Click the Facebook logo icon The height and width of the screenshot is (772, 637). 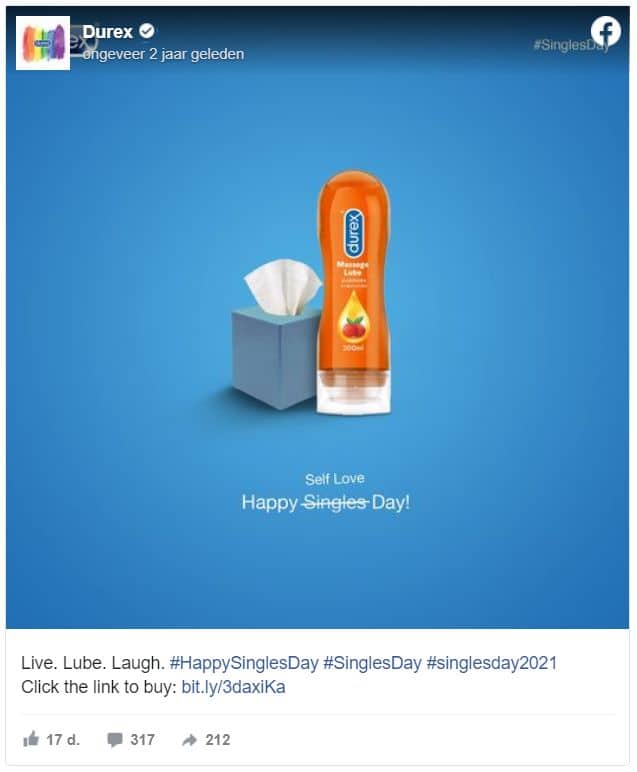605,32
